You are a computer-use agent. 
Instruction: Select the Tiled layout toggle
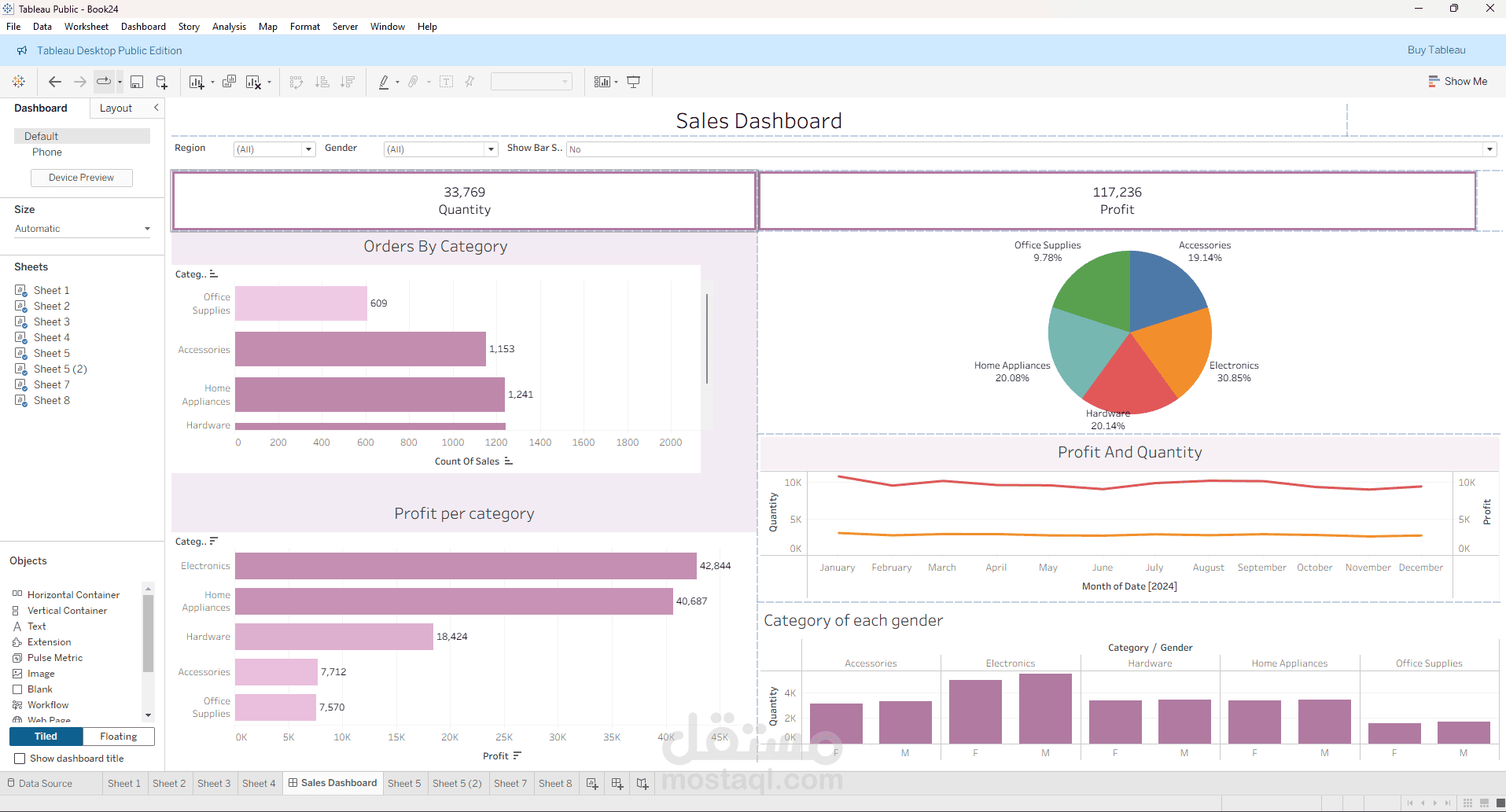pyautogui.click(x=46, y=737)
